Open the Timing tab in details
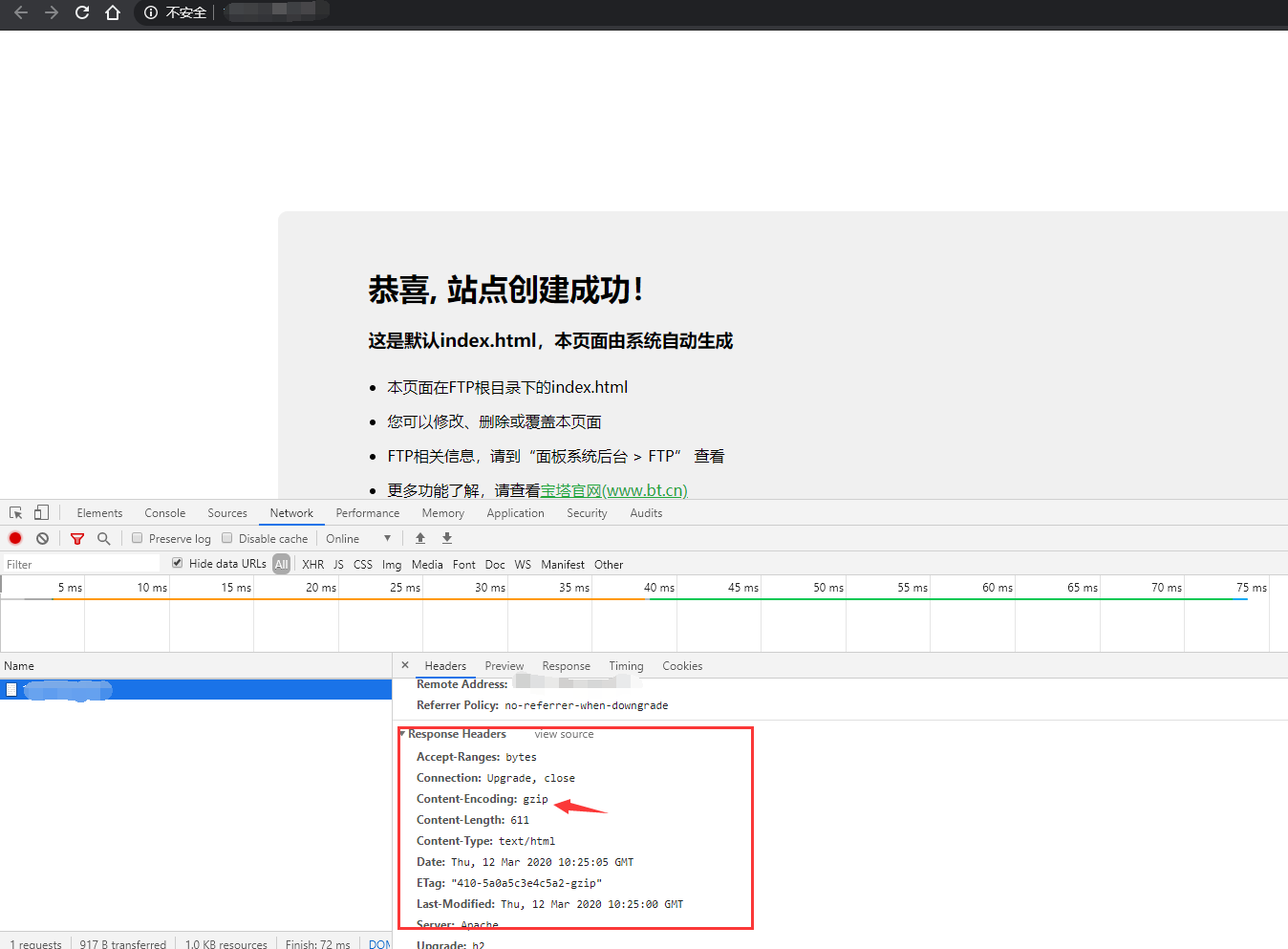Image resolution: width=1288 pixels, height=949 pixels. coord(626,666)
